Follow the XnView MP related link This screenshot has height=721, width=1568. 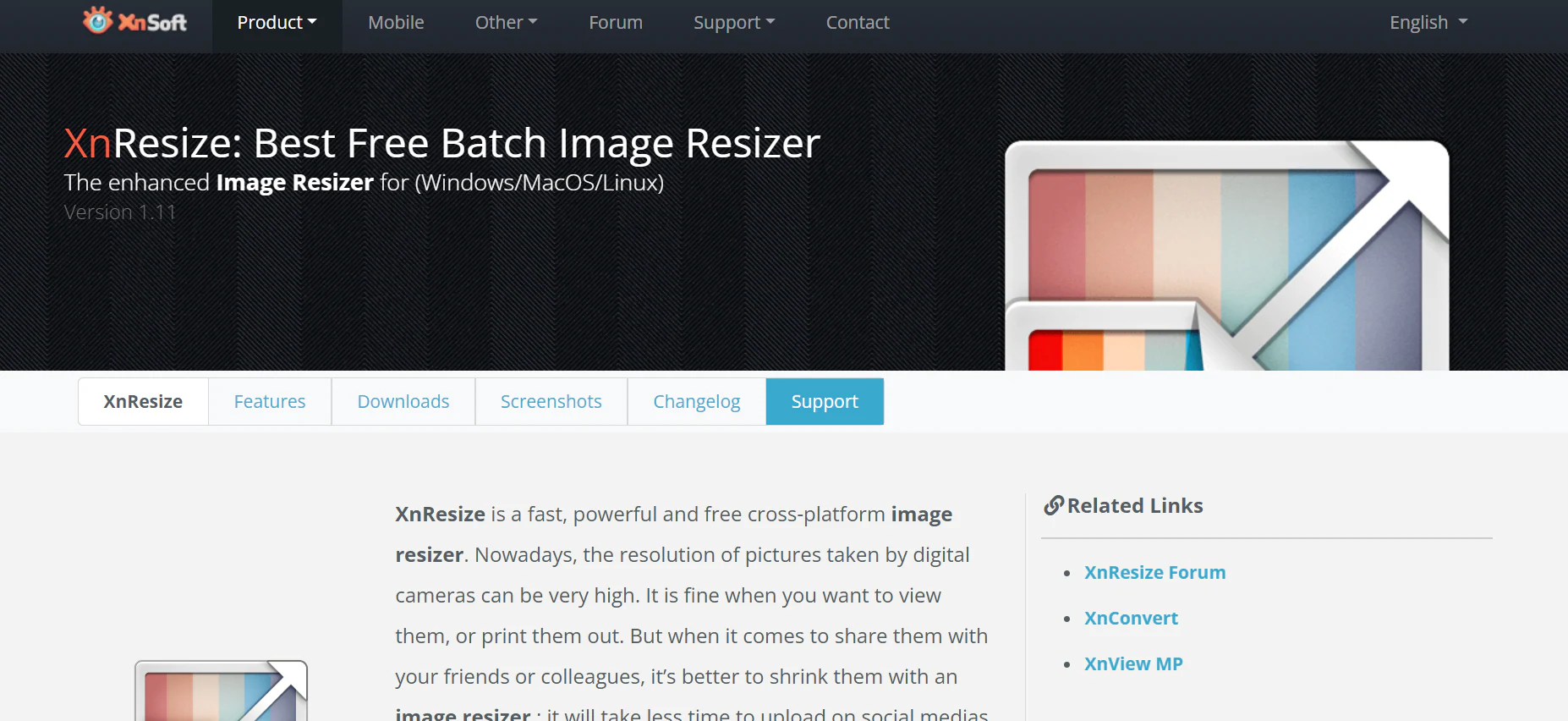(1133, 663)
